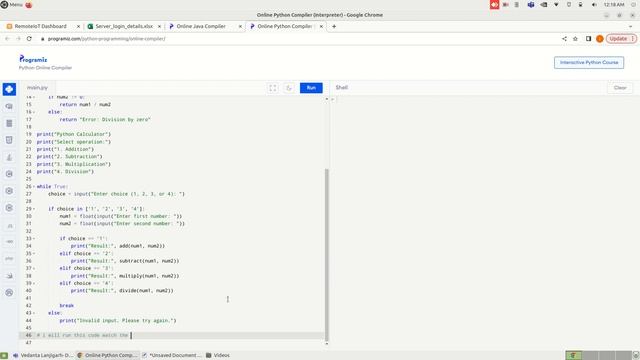Image resolution: width=640 pixels, height=360 pixels.
Task: Switch to the C++ compiler icon
Action: [9, 191]
